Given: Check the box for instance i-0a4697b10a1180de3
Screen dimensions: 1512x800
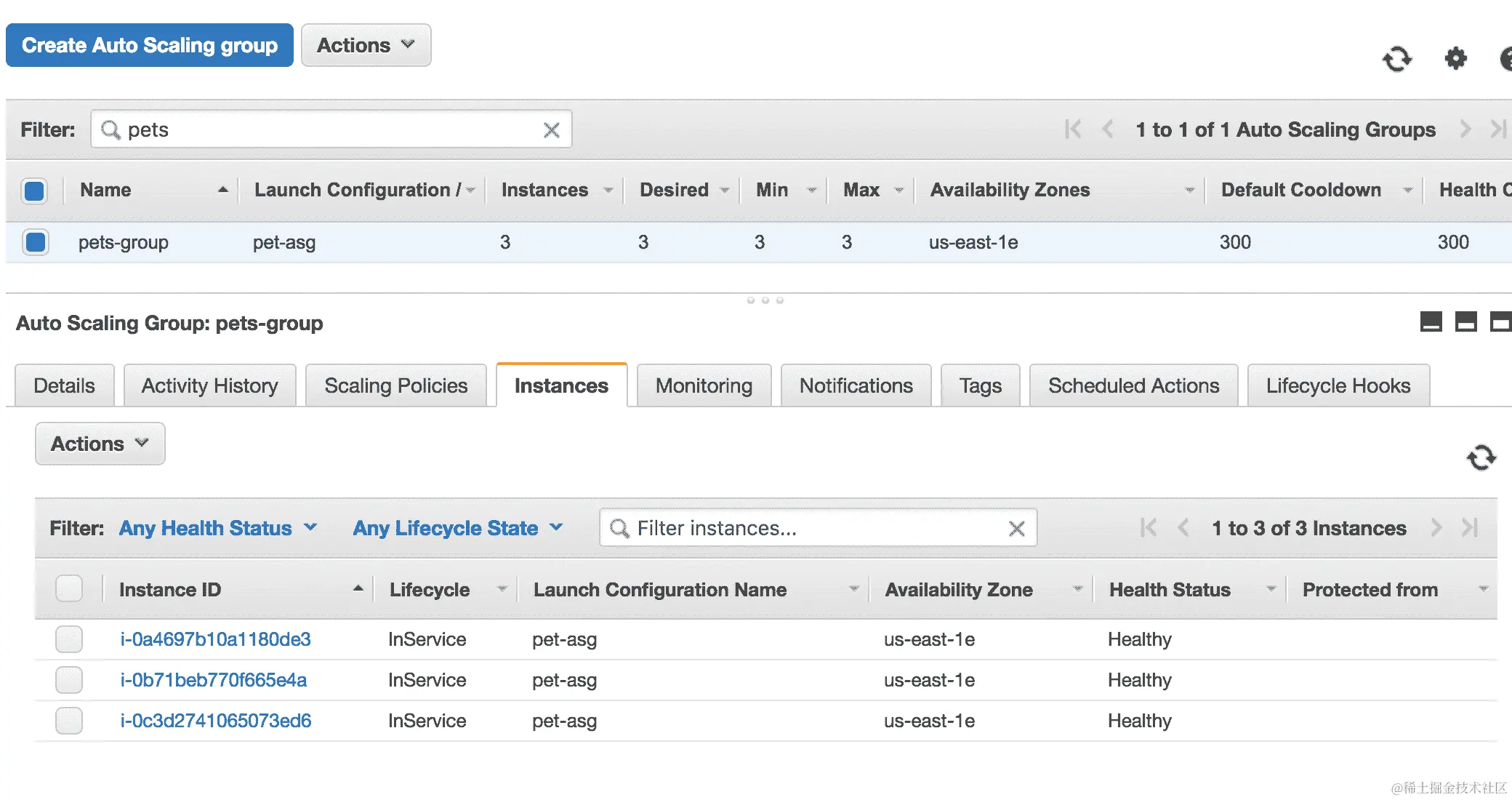Looking at the screenshot, I should click(69, 639).
